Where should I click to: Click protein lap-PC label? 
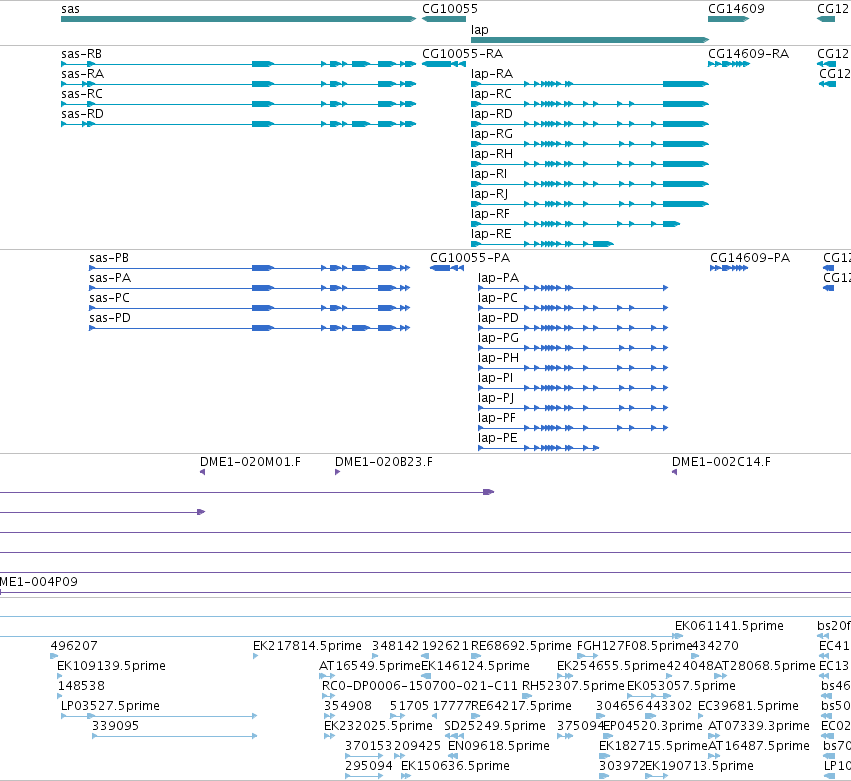pyautogui.click(x=498, y=298)
